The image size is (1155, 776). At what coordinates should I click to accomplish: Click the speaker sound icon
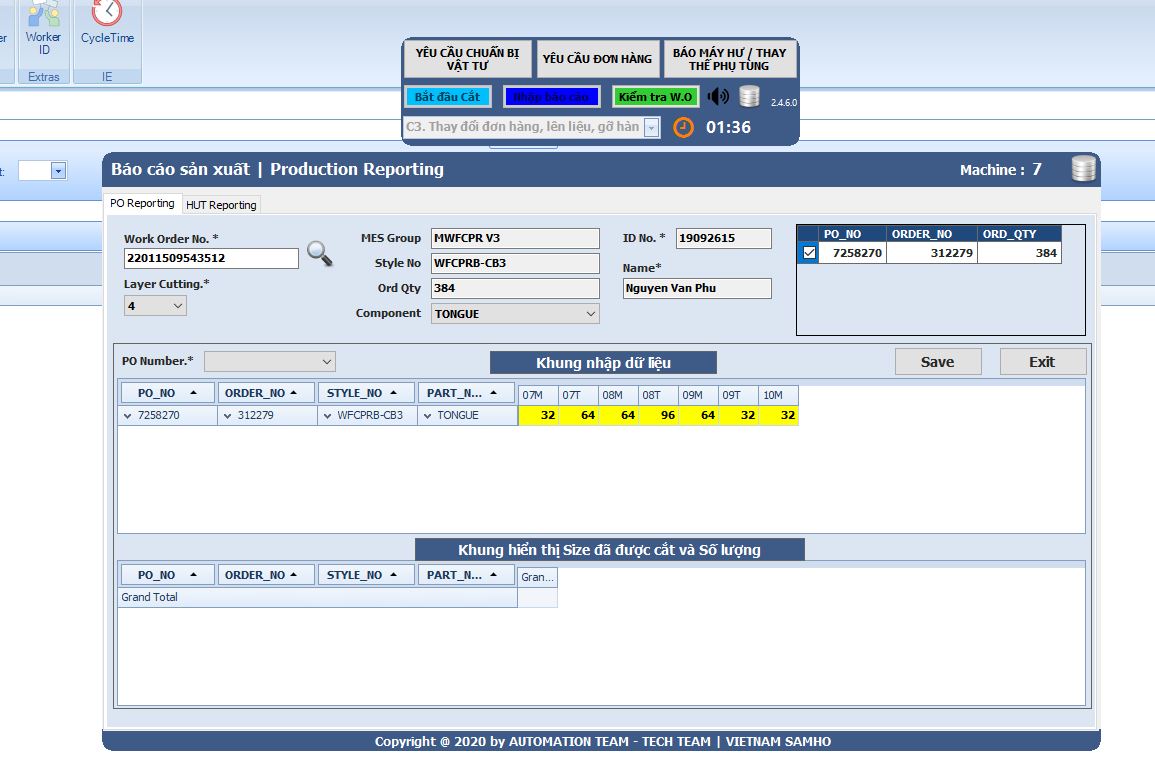[718, 97]
